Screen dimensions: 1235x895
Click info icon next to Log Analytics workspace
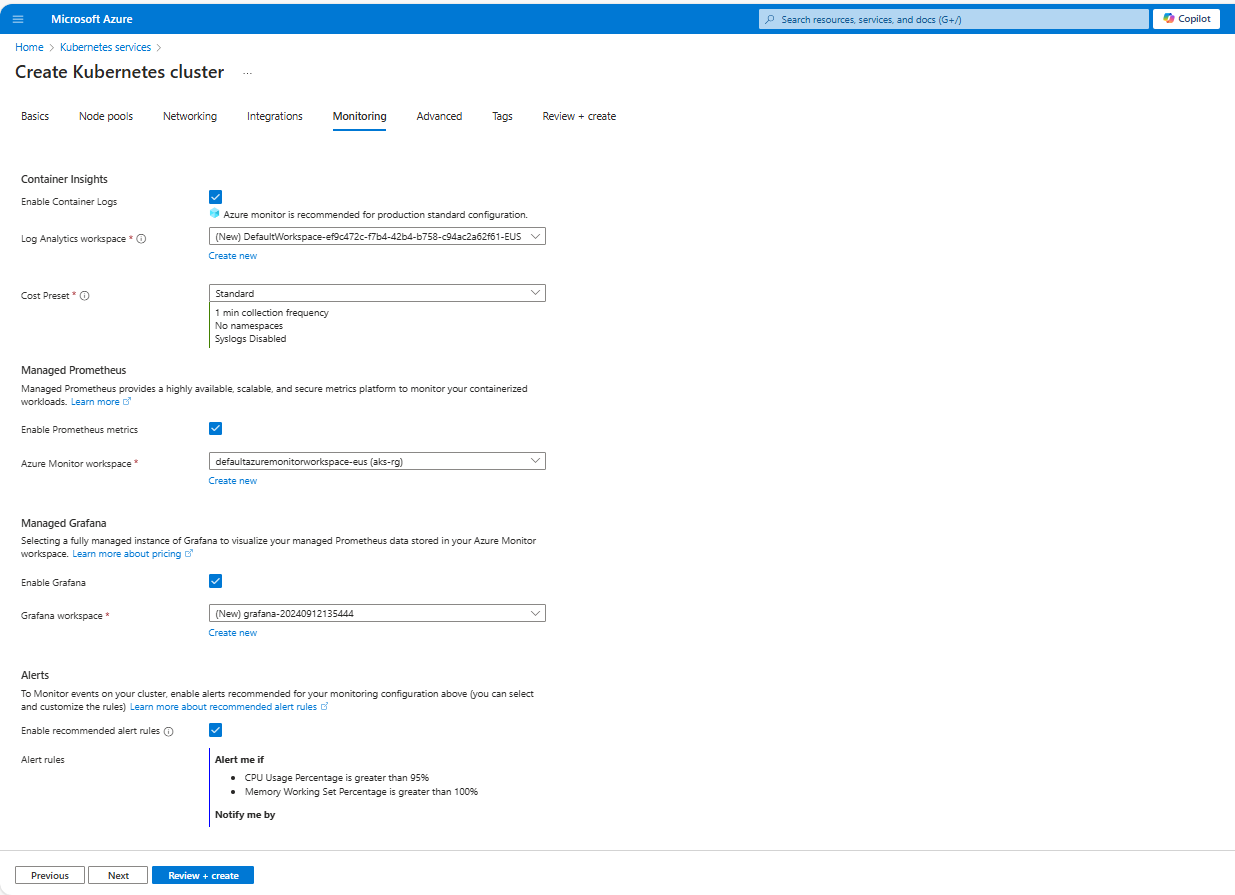coord(141,239)
